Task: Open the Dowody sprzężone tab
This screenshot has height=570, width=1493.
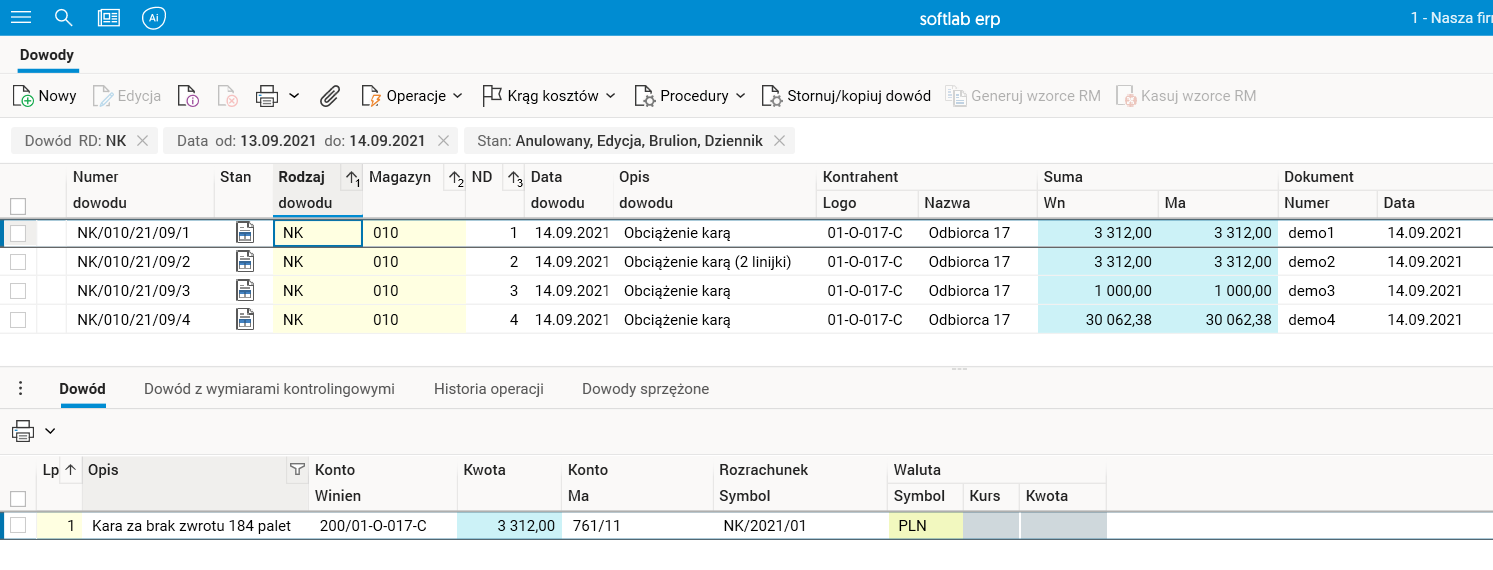Action: (645, 389)
